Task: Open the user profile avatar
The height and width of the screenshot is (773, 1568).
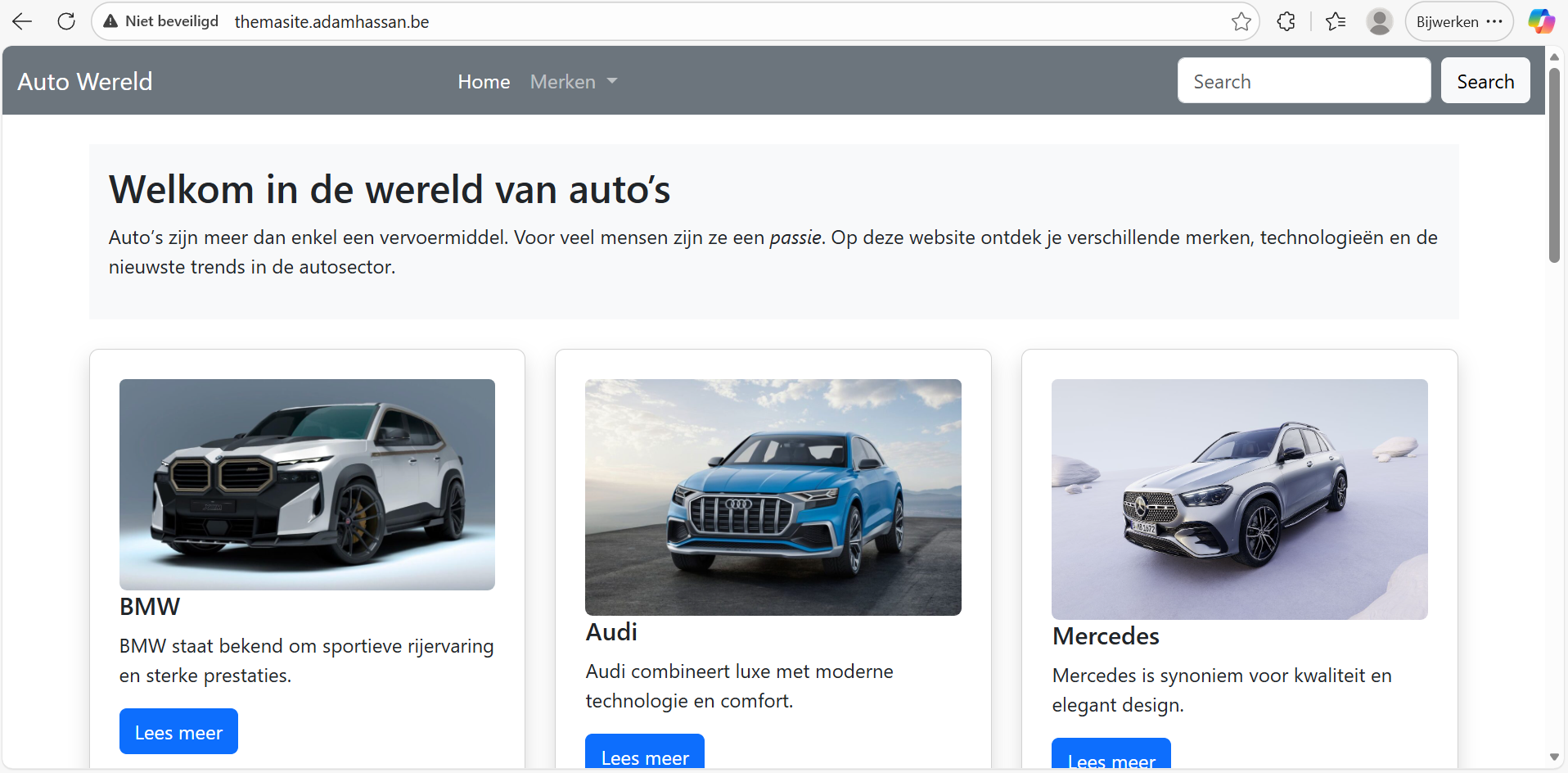Action: 1379,21
